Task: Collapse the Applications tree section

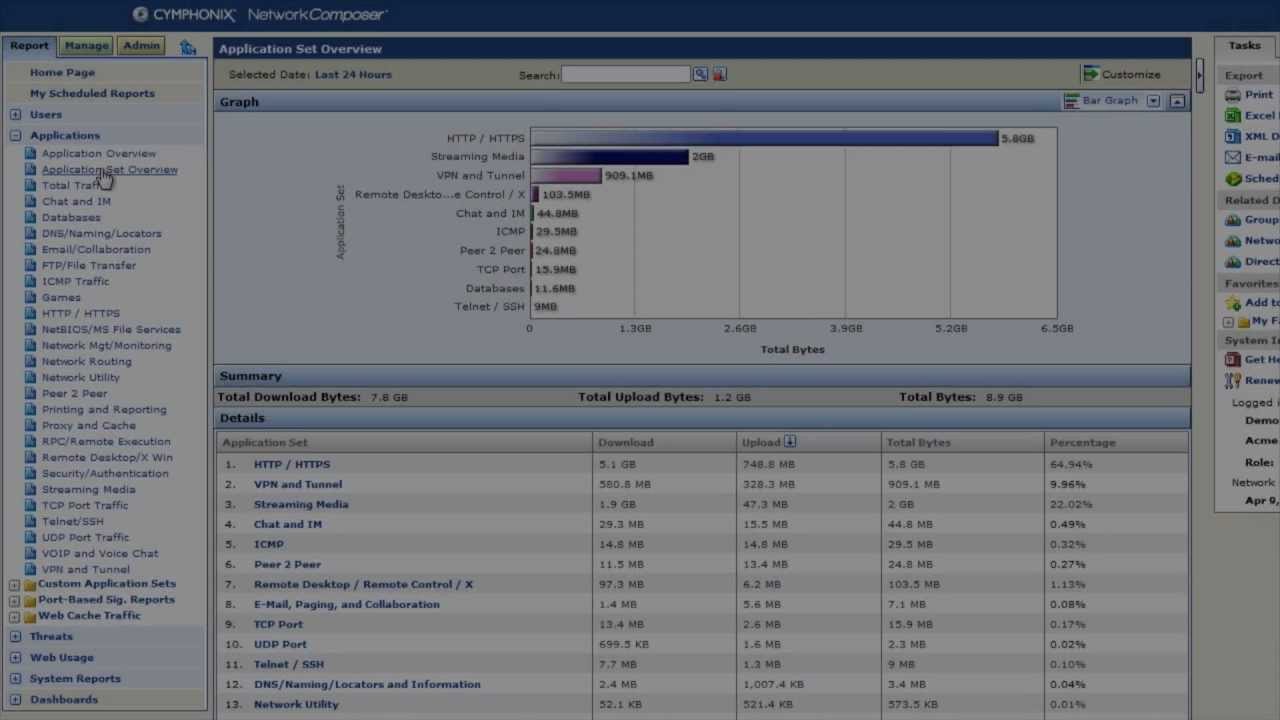Action: click(15, 135)
